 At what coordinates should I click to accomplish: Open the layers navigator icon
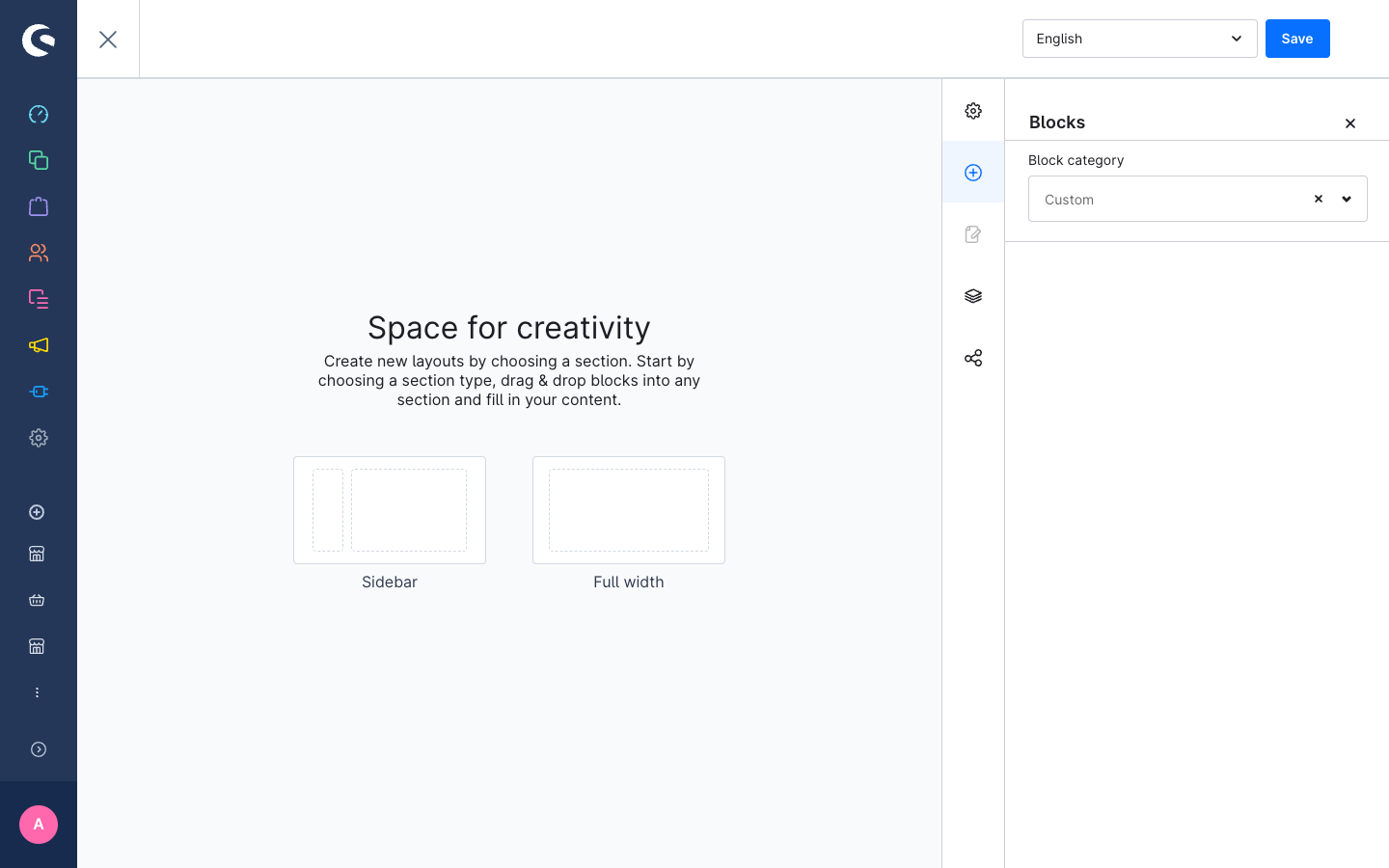coord(973,296)
